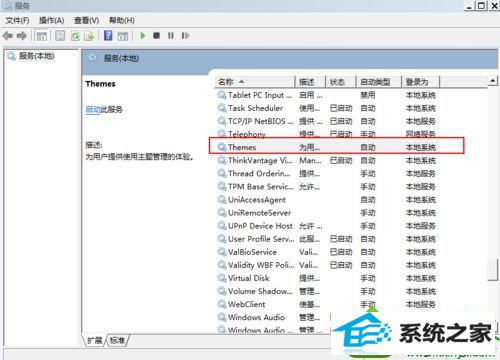The height and width of the screenshot is (360, 500).
Task: Sort by the 登录为 column header
Action: coord(421,82)
